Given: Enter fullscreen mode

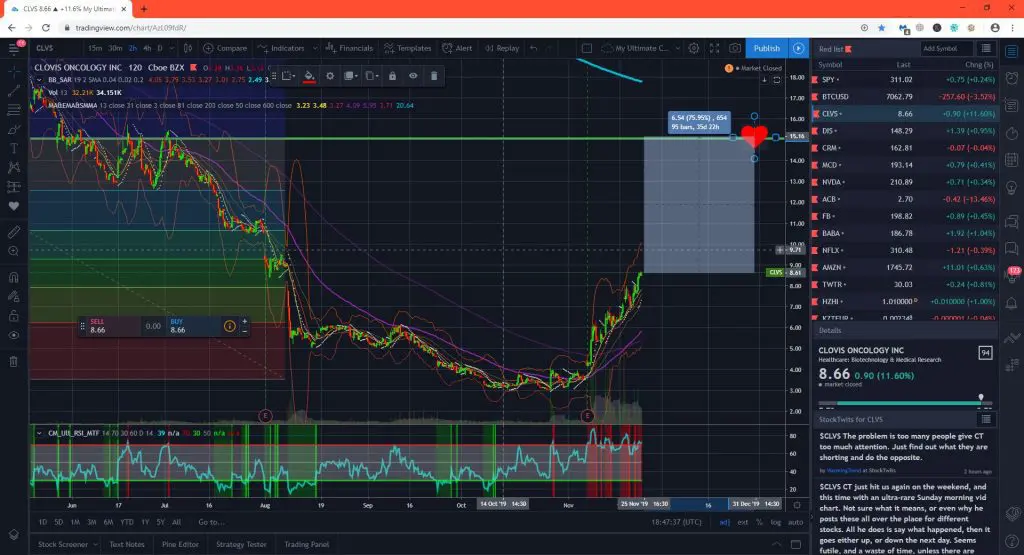Looking at the screenshot, I should tap(714, 48).
